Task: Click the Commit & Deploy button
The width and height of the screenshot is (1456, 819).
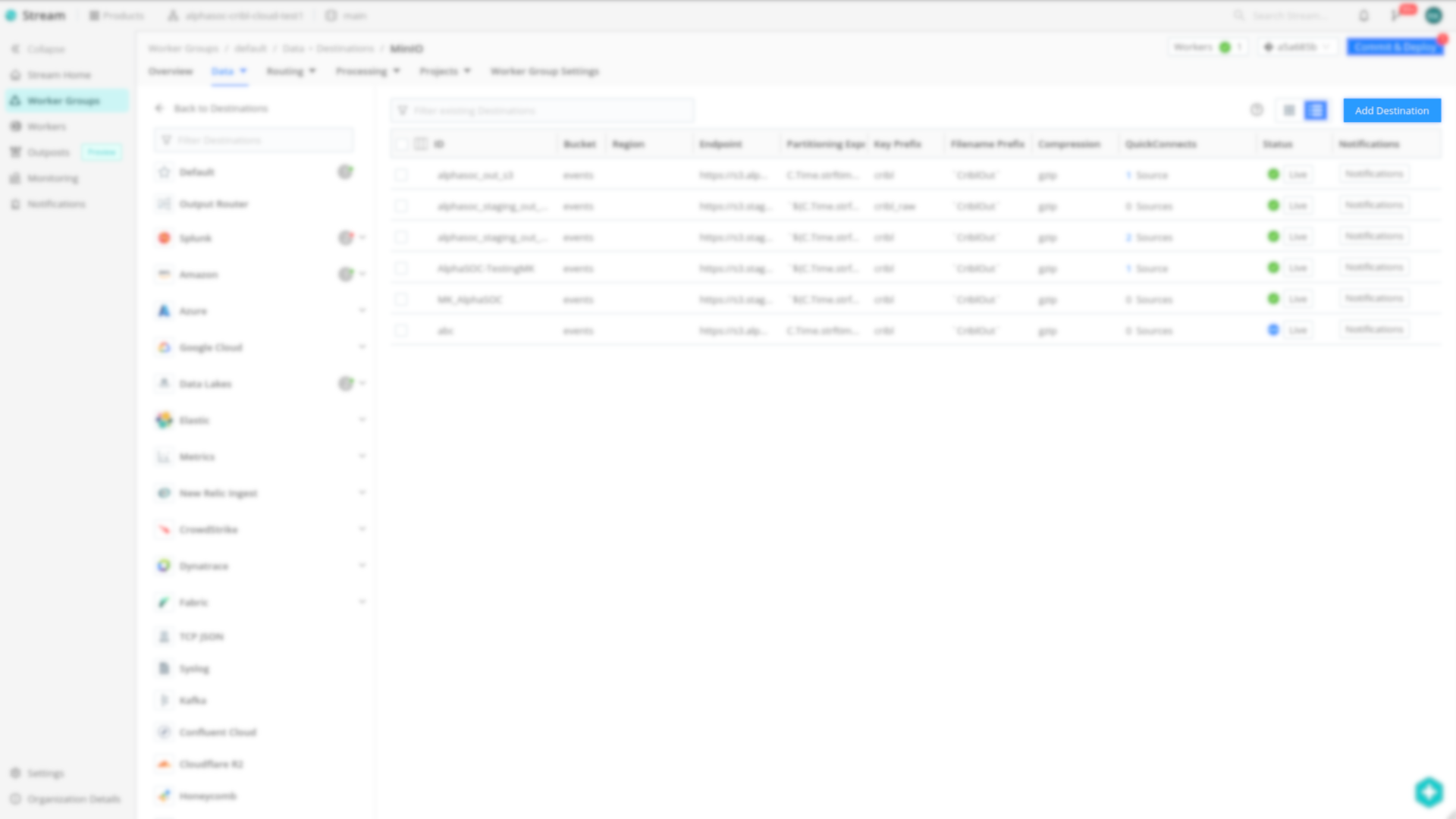Action: [x=1395, y=47]
